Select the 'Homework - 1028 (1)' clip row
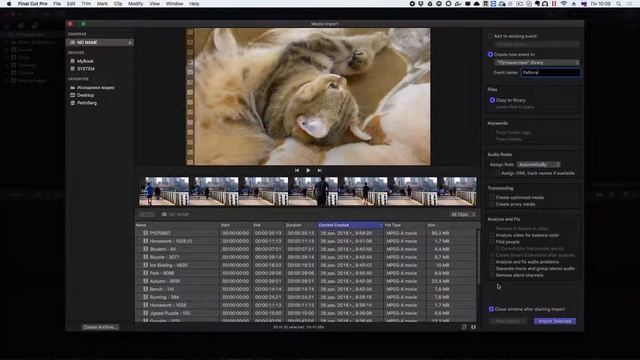 [305, 241]
